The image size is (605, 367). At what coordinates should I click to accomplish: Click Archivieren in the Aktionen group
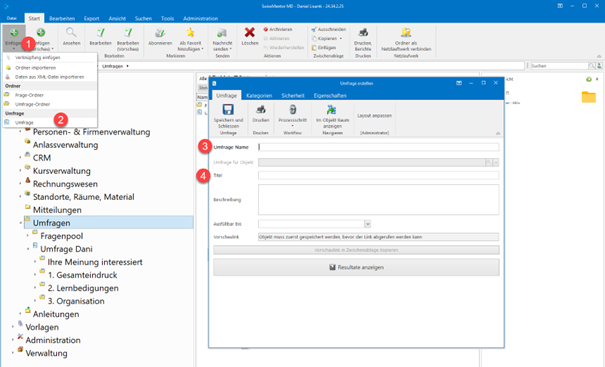pos(278,29)
